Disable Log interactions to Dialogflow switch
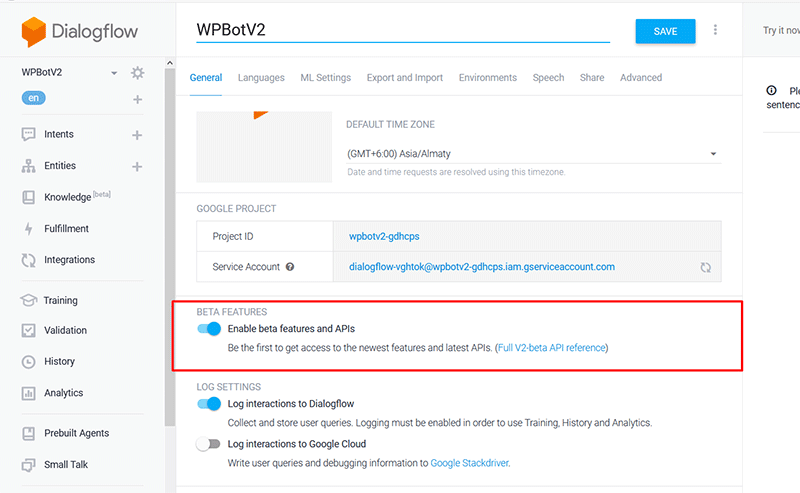Screen dimensions: 800x493 pos(209,404)
